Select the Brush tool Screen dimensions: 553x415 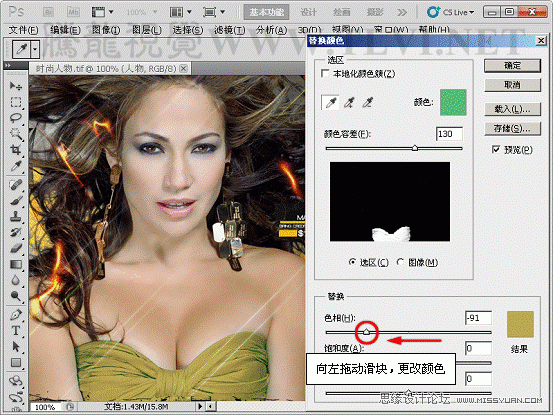pyautogui.click(x=16, y=200)
